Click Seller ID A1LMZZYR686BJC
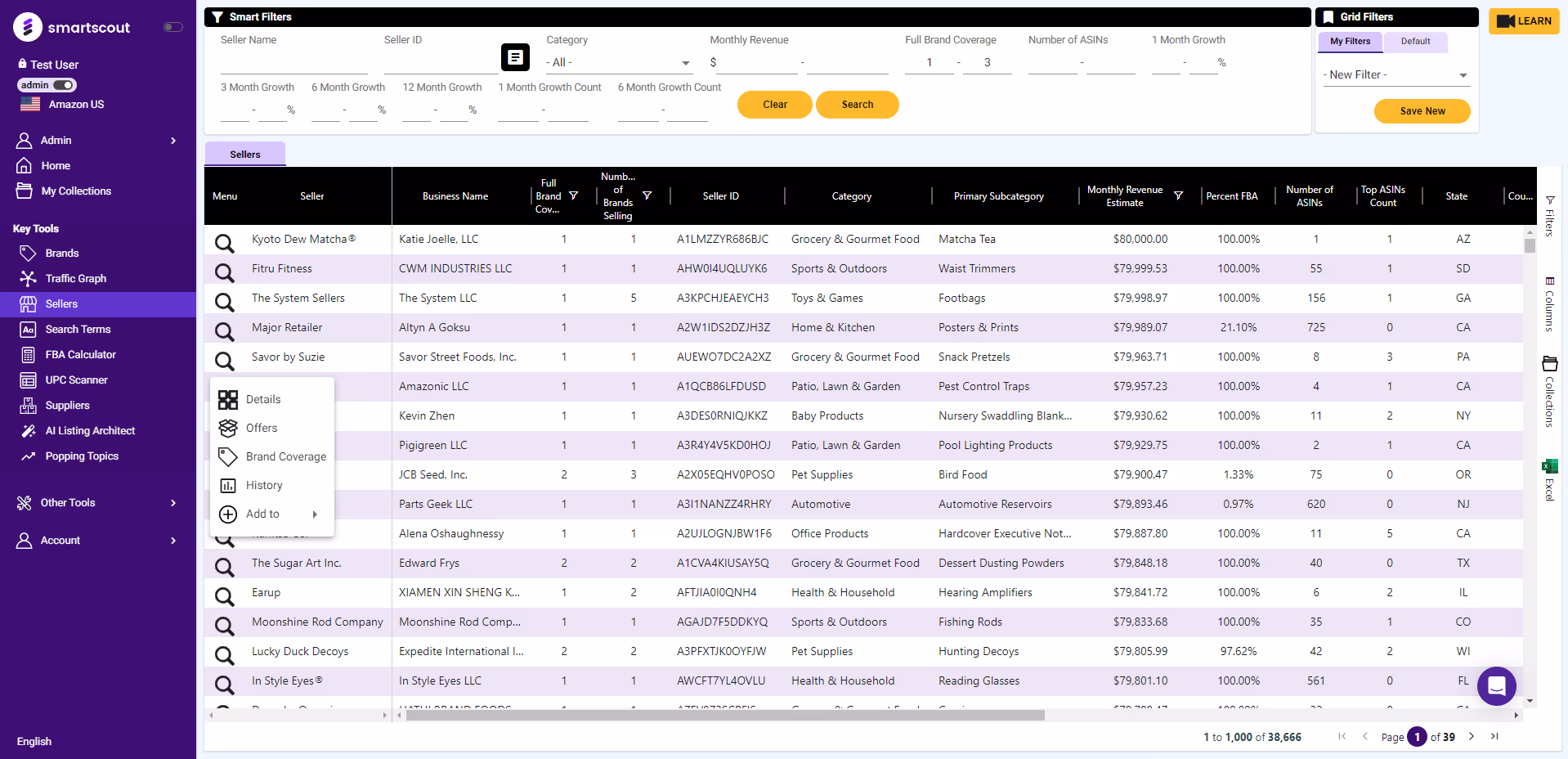 click(x=723, y=239)
